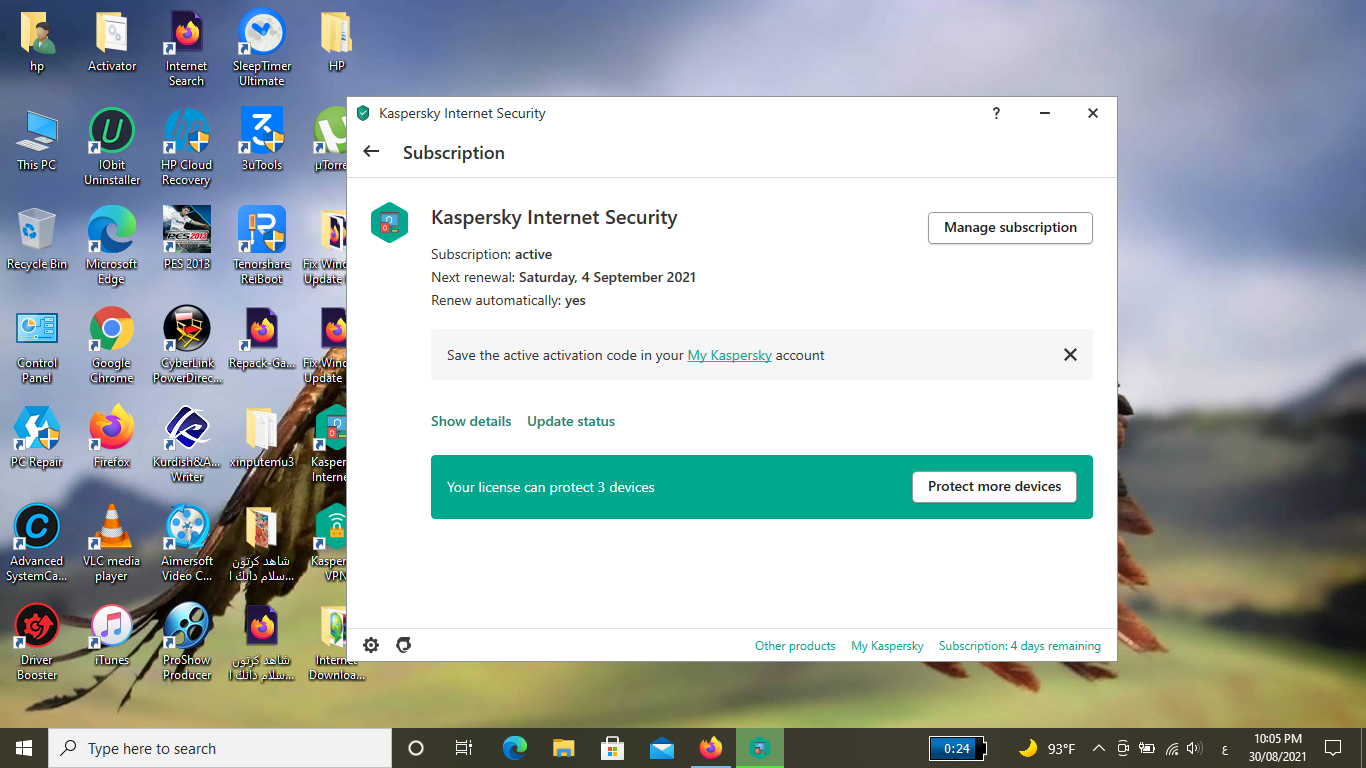Open Windows Start menu
Image resolution: width=1366 pixels, height=768 pixels.
tap(24, 748)
